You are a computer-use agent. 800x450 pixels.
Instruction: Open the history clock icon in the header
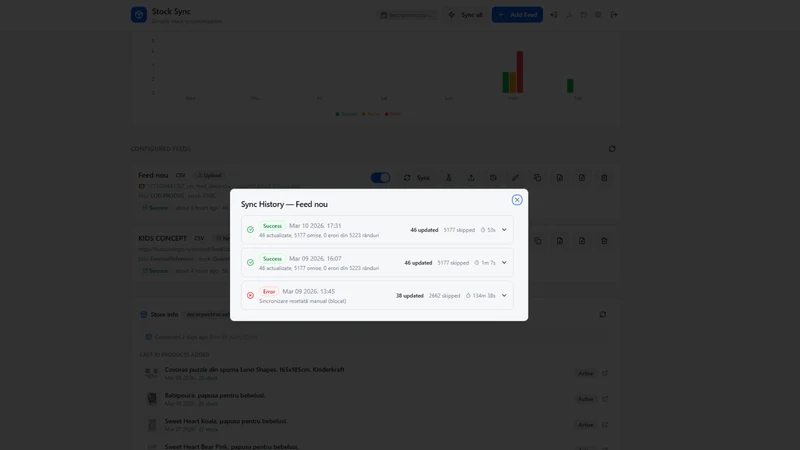[x=584, y=15]
